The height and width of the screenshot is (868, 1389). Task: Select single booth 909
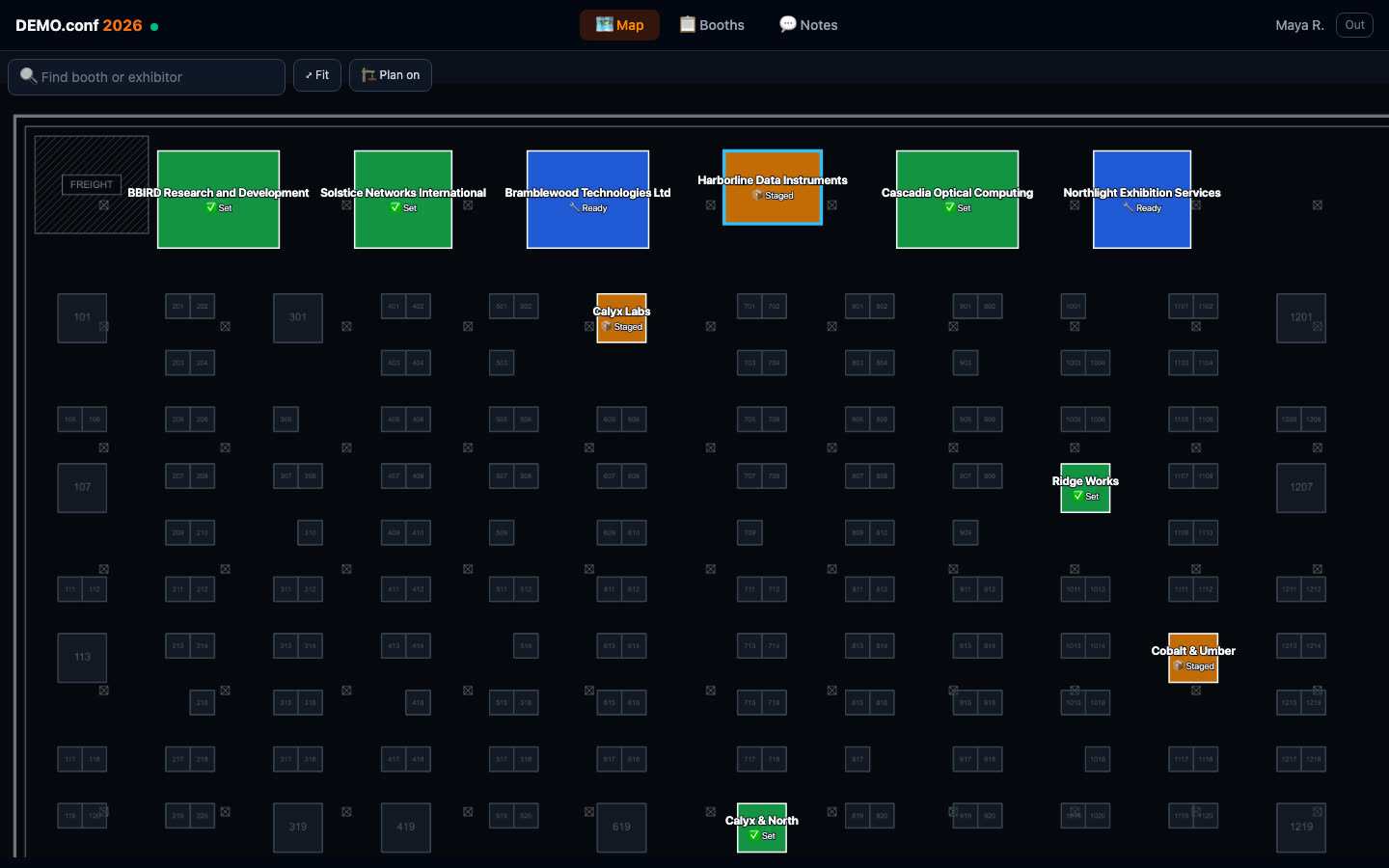pyautogui.click(x=966, y=532)
